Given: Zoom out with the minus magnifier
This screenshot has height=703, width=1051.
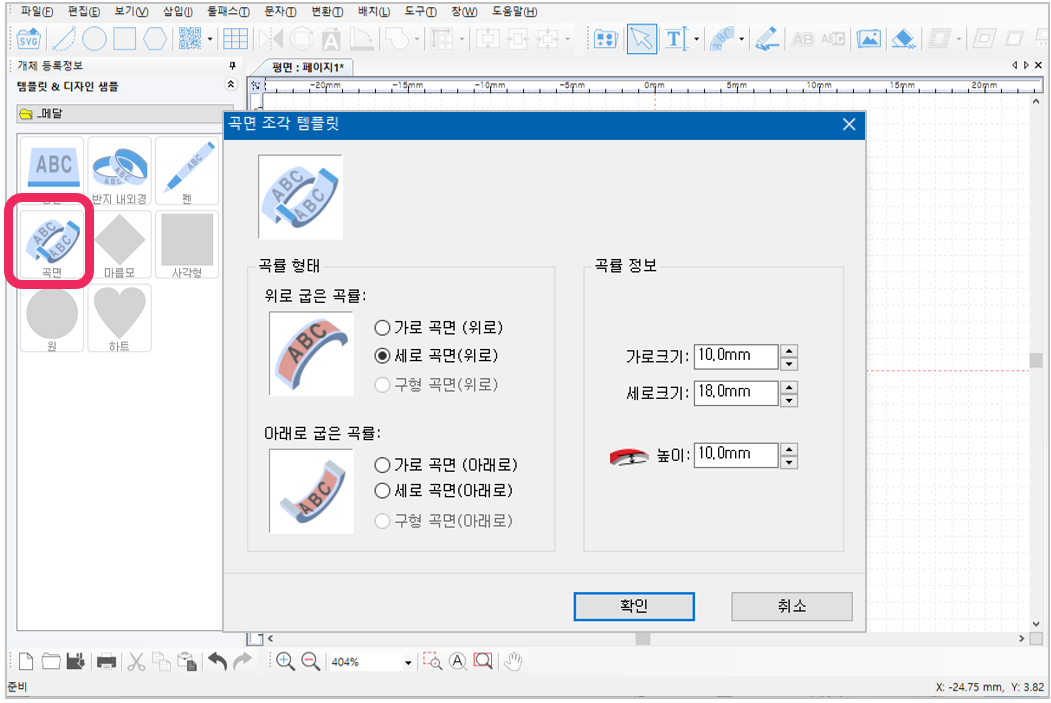Looking at the screenshot, I should click(x=310, y=661).
